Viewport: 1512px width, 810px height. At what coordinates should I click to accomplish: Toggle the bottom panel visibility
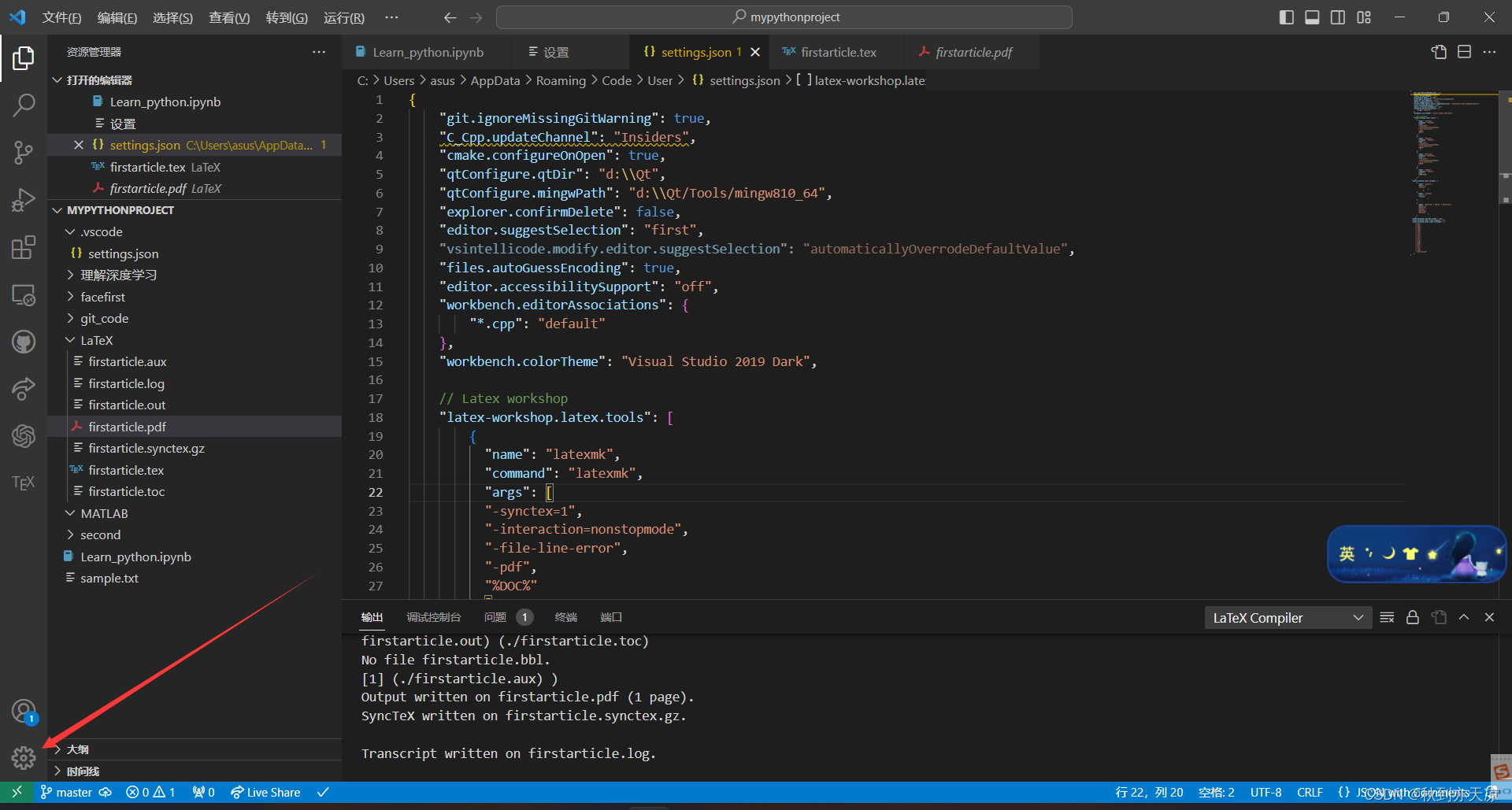[1312, 17]
